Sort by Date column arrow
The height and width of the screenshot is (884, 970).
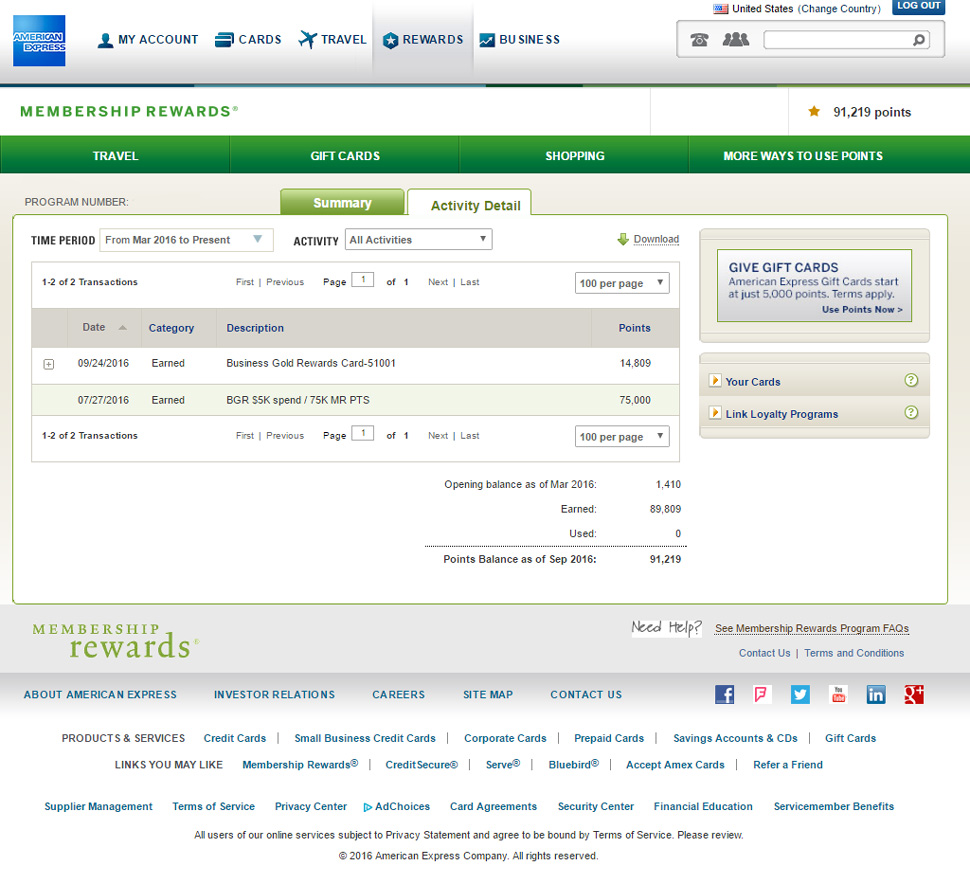point(122,328)
